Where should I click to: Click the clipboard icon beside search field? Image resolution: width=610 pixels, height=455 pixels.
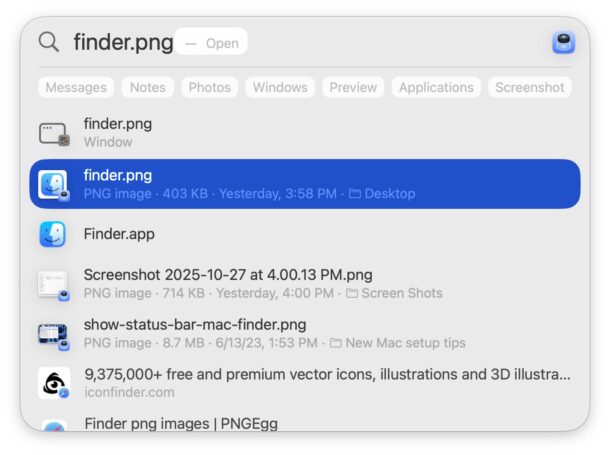click(x=563, y=42)
